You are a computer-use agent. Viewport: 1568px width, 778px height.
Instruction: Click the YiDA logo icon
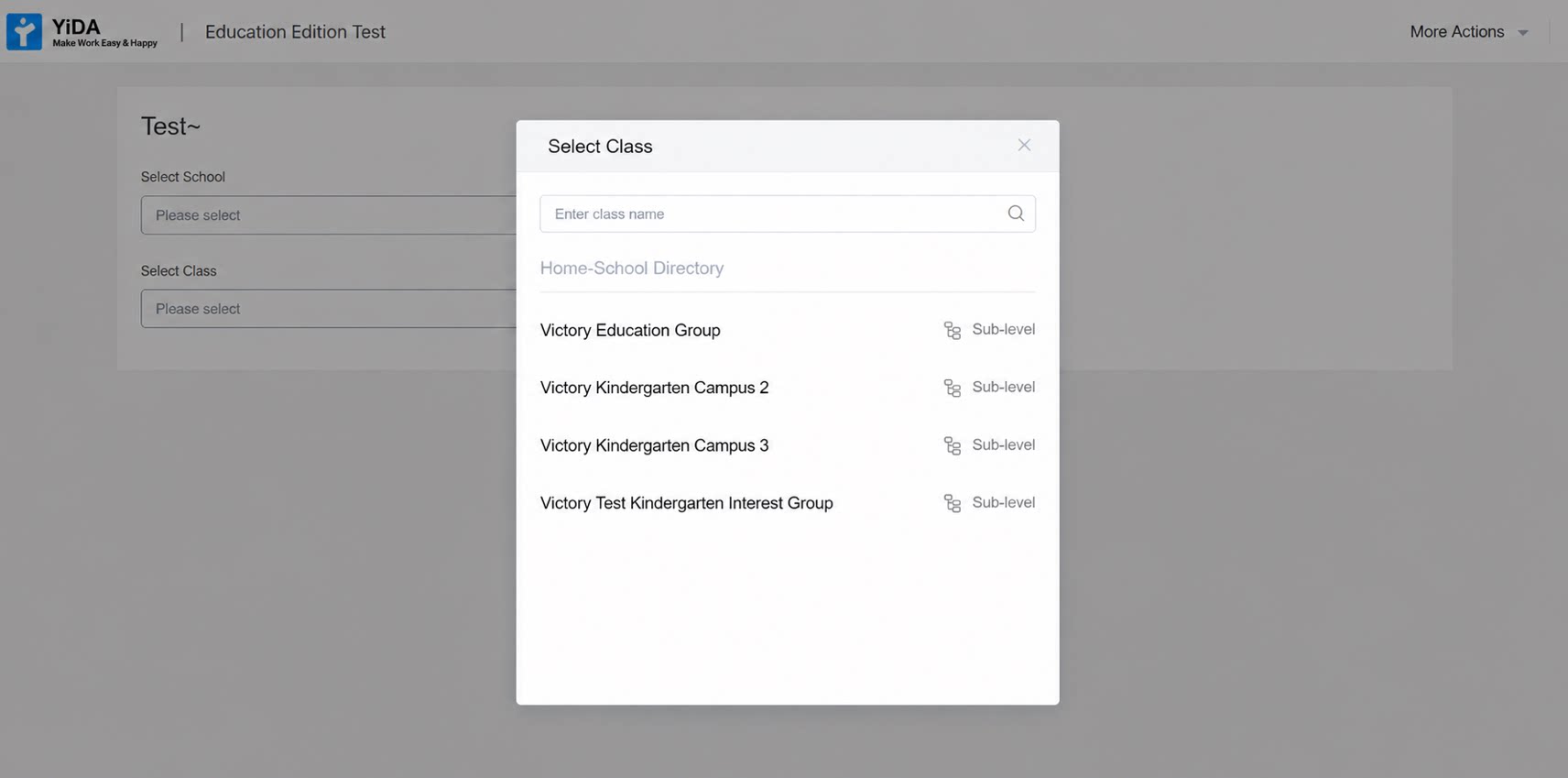[x=24, y=31]
